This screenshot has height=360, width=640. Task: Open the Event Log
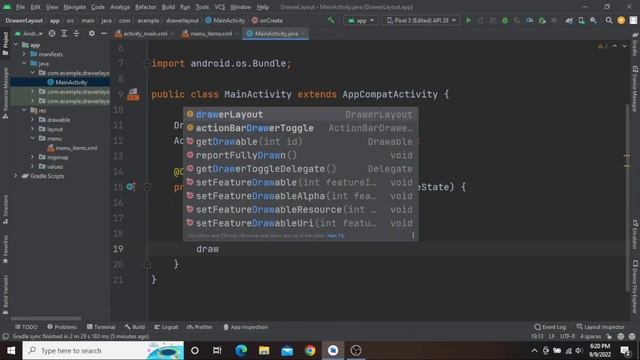550,327
